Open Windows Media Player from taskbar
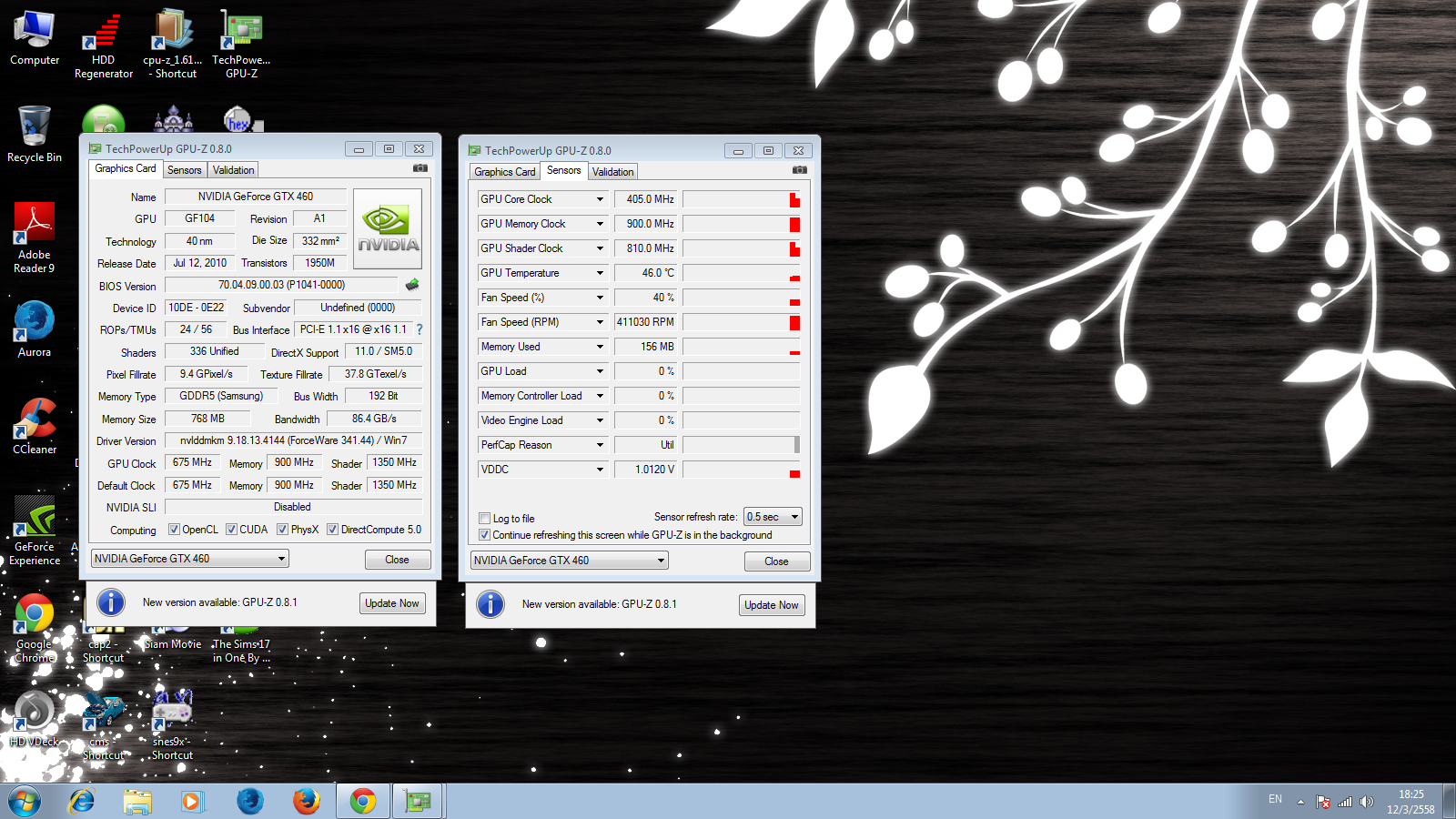The width and height of the screenshot is (1456, 819). [191, 802]
